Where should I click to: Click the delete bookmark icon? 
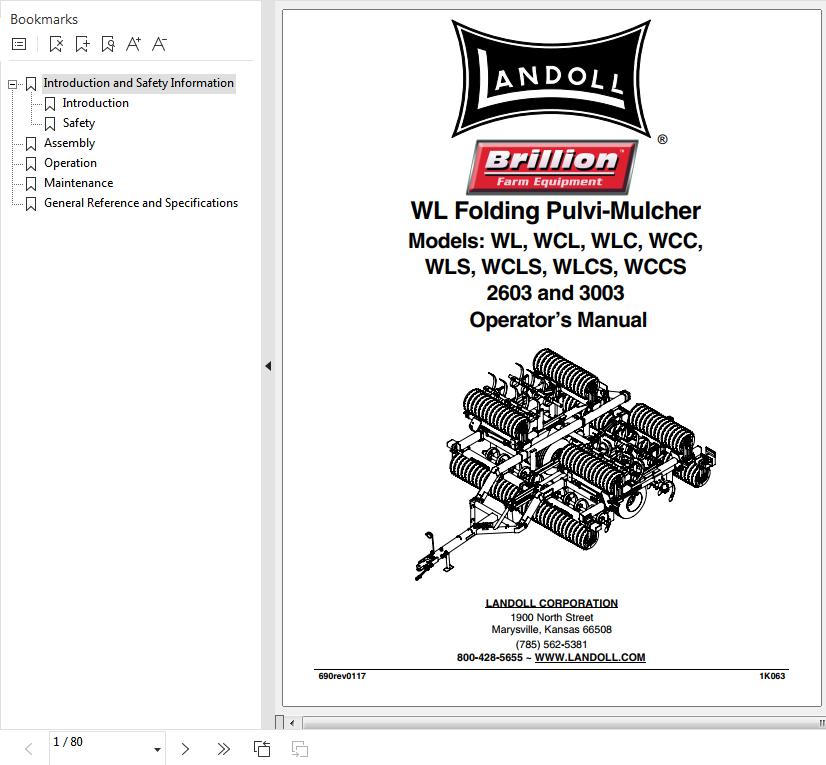pyautogui.click(x=56, y=44)
